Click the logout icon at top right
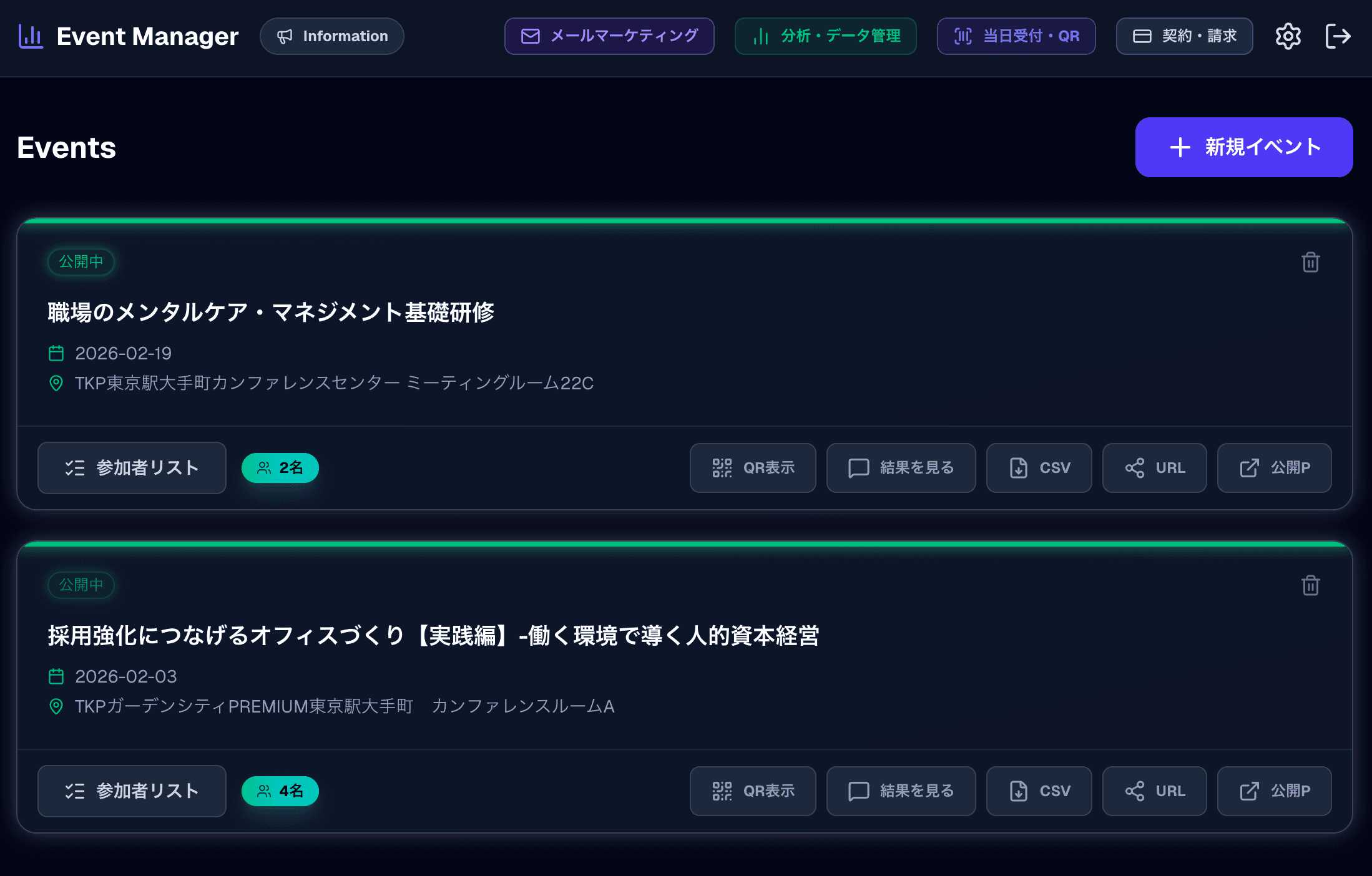 coord(1338,36)
